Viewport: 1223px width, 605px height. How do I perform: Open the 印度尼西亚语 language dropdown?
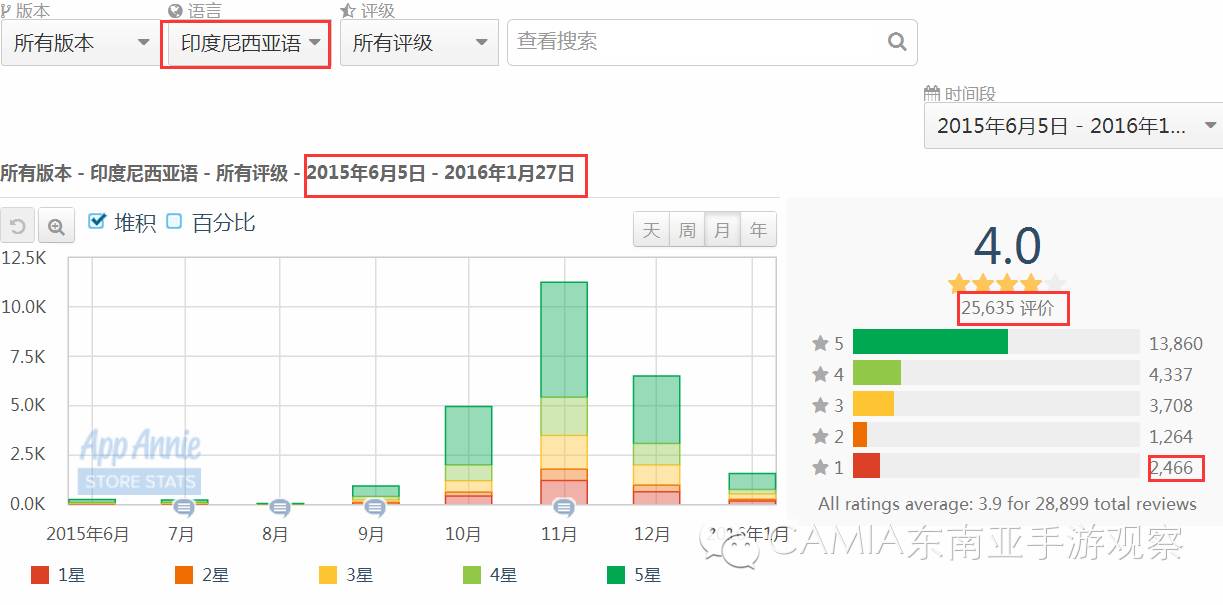point(248,43)
